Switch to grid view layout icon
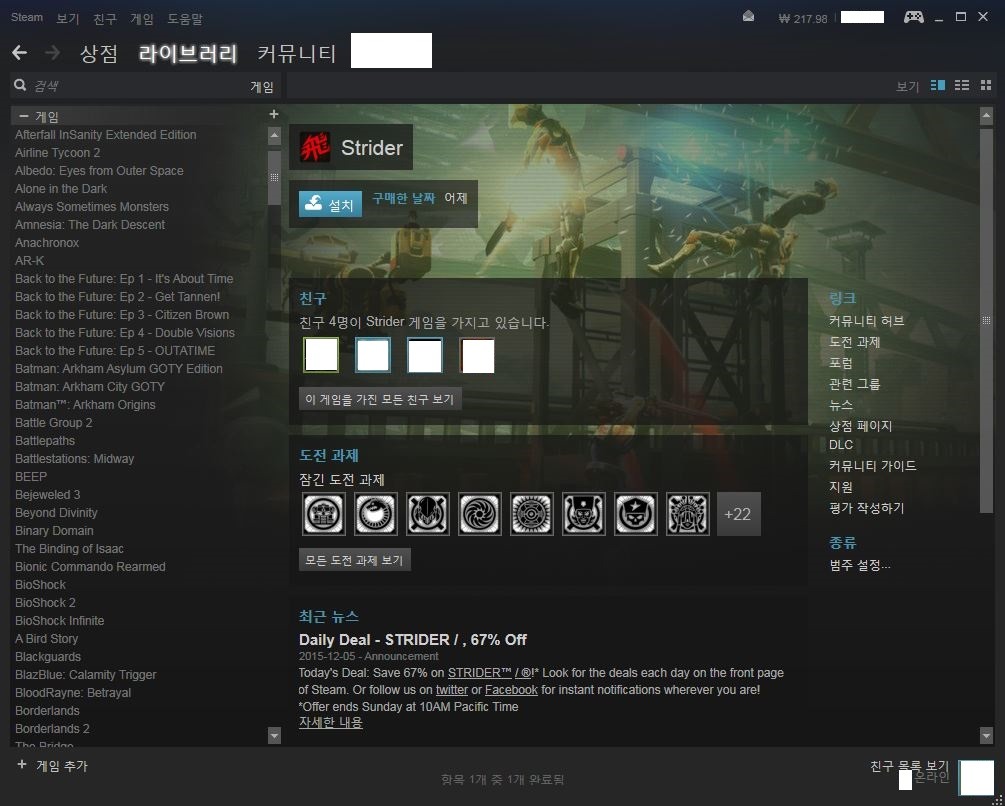This screenshot has width=1005, height=806. (x=986, y=85)
